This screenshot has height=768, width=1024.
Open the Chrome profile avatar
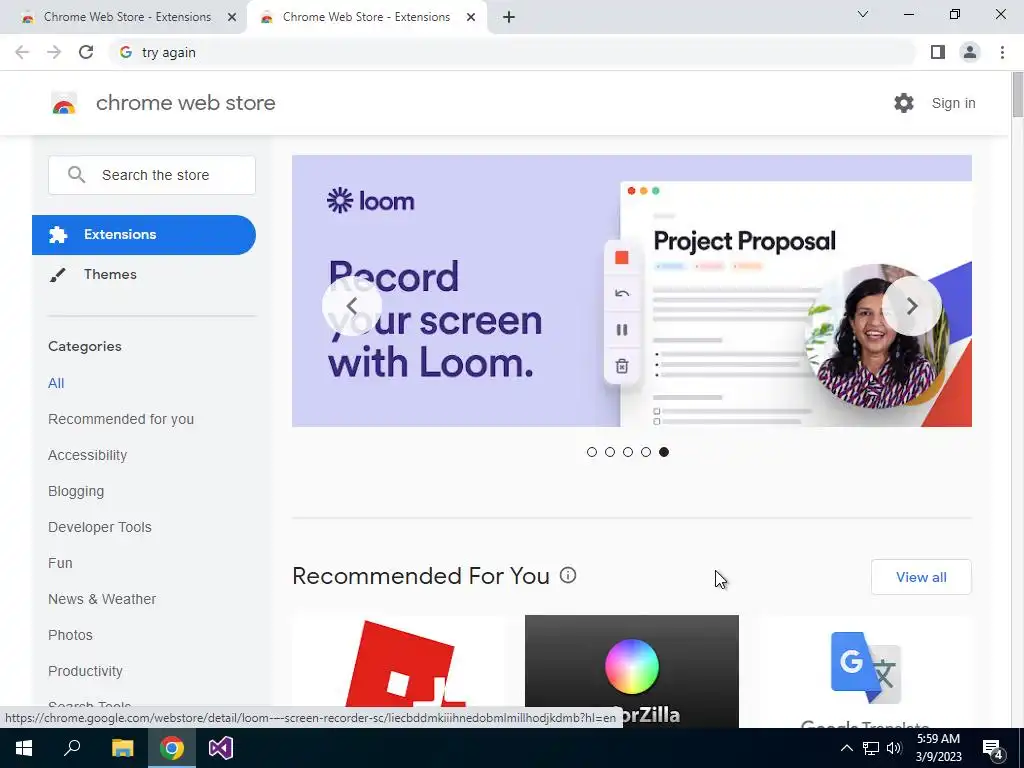(x=970, y=52)
